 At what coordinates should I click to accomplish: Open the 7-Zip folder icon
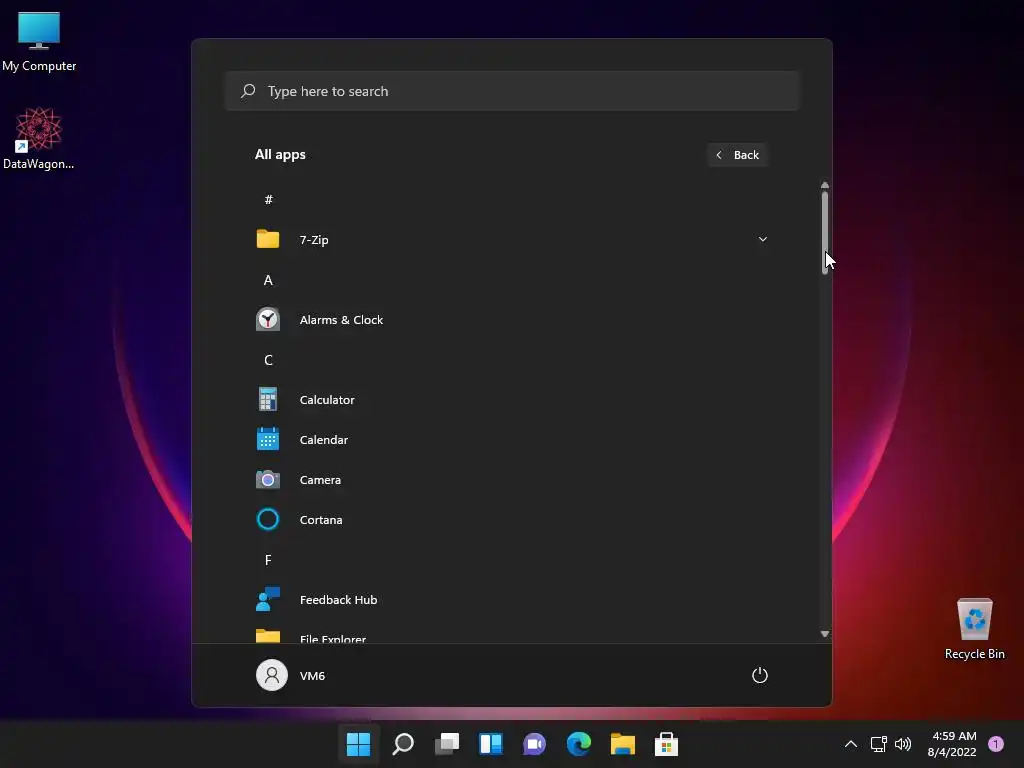[x=268, y=239]
